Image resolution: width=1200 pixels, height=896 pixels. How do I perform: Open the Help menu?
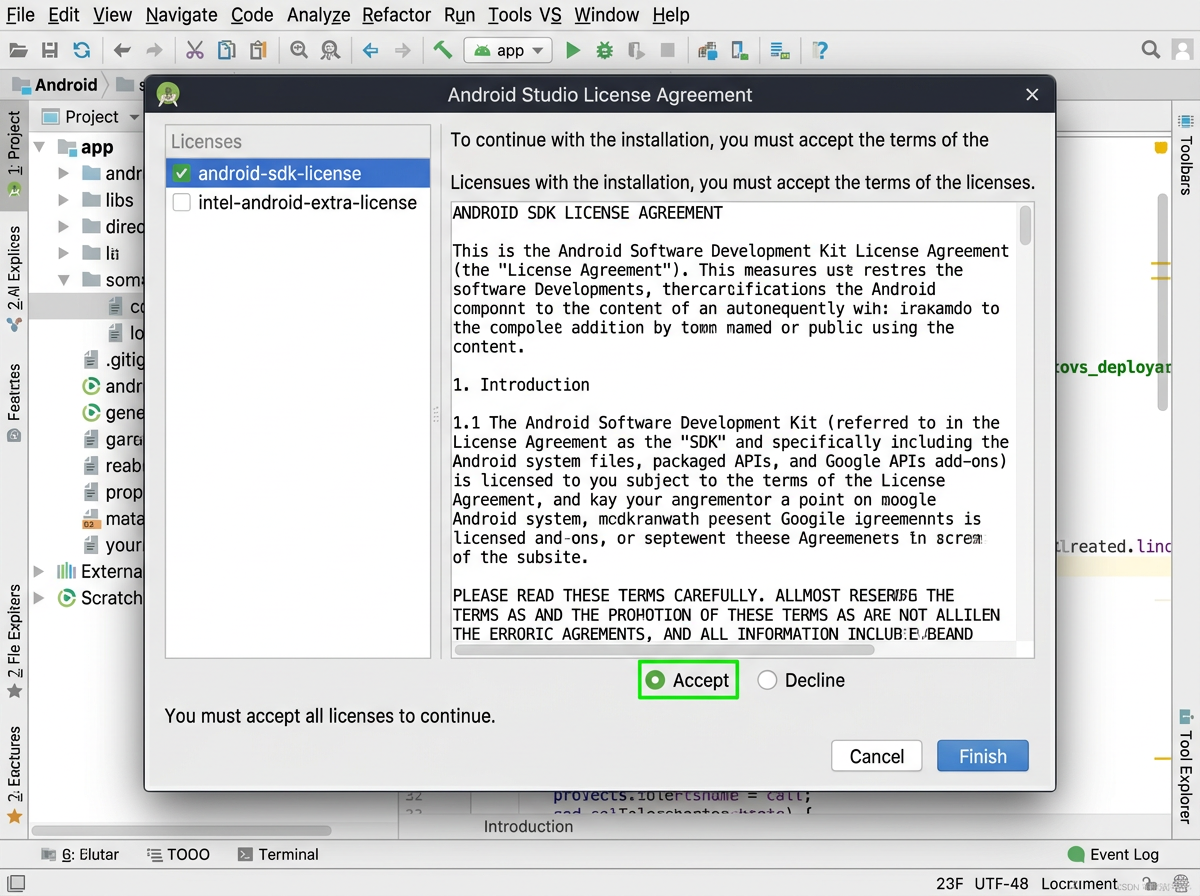point(671,15)
